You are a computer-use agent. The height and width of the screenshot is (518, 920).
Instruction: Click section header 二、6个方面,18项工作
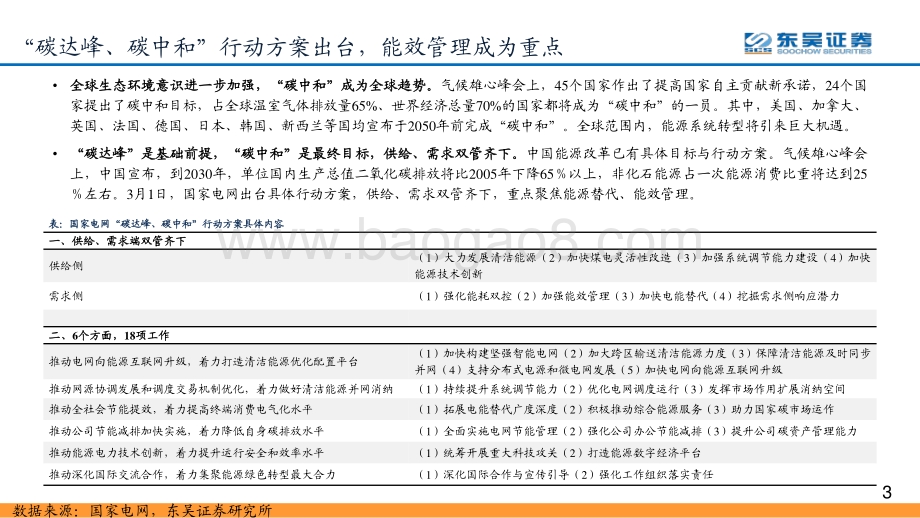109,336
